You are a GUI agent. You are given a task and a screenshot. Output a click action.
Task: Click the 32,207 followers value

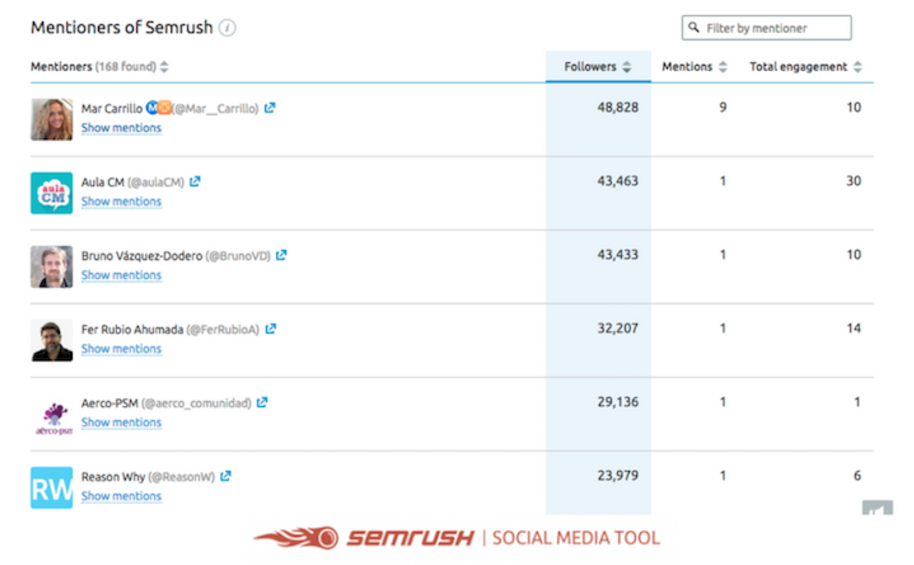618,328
